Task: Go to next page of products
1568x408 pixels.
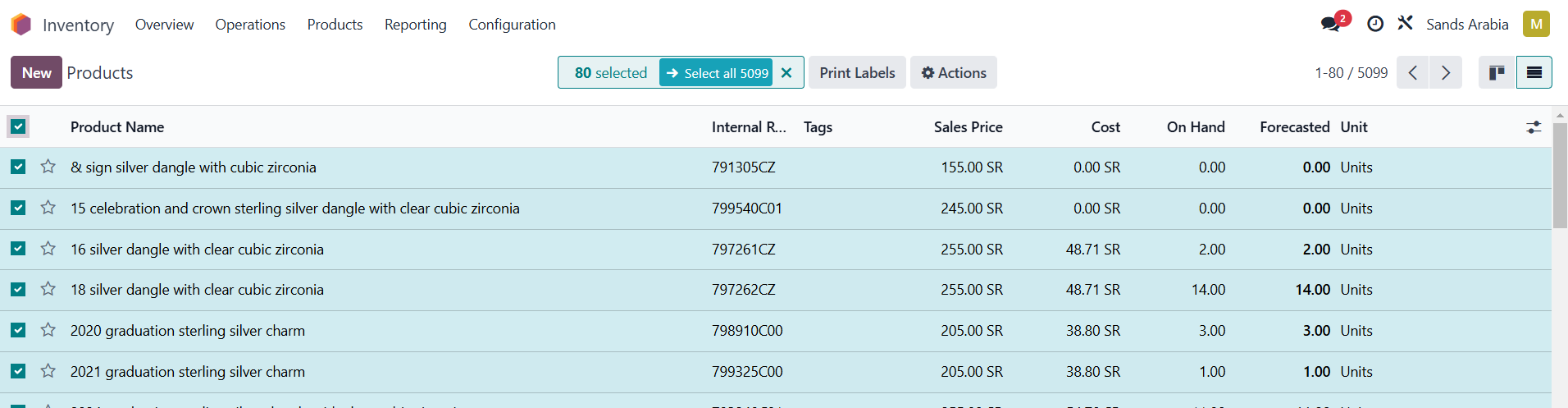Action: 1446,73
